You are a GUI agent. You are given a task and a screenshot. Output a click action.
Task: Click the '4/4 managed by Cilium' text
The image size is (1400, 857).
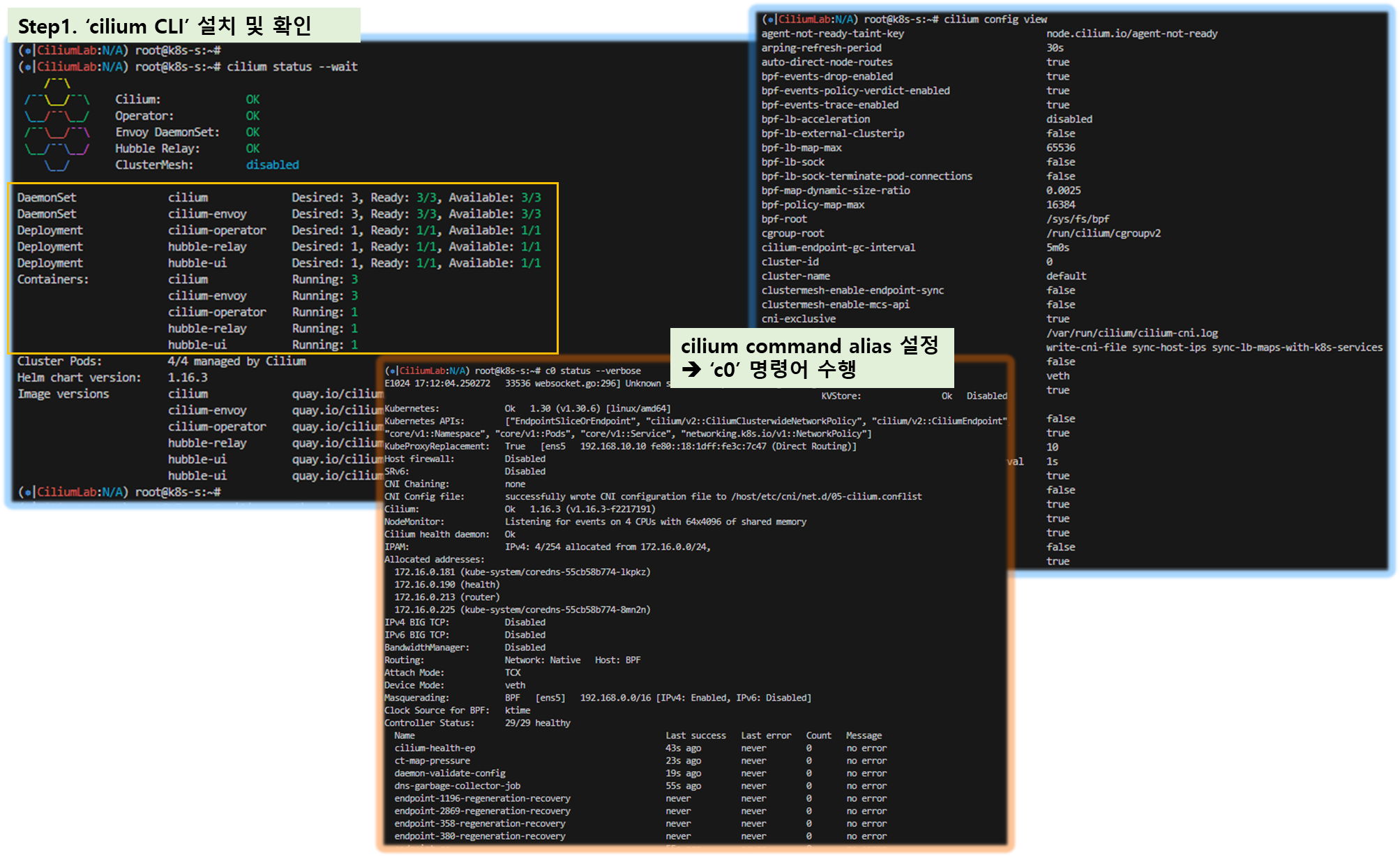point(236,362)
